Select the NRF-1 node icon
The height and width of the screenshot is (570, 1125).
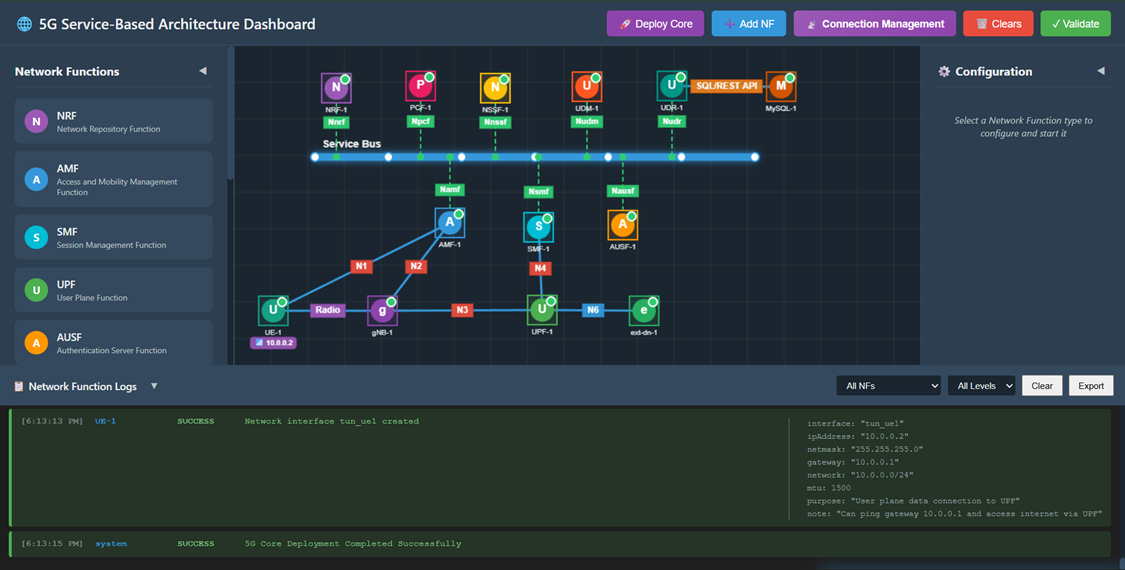pyautogui.click(x=336, y=88)
